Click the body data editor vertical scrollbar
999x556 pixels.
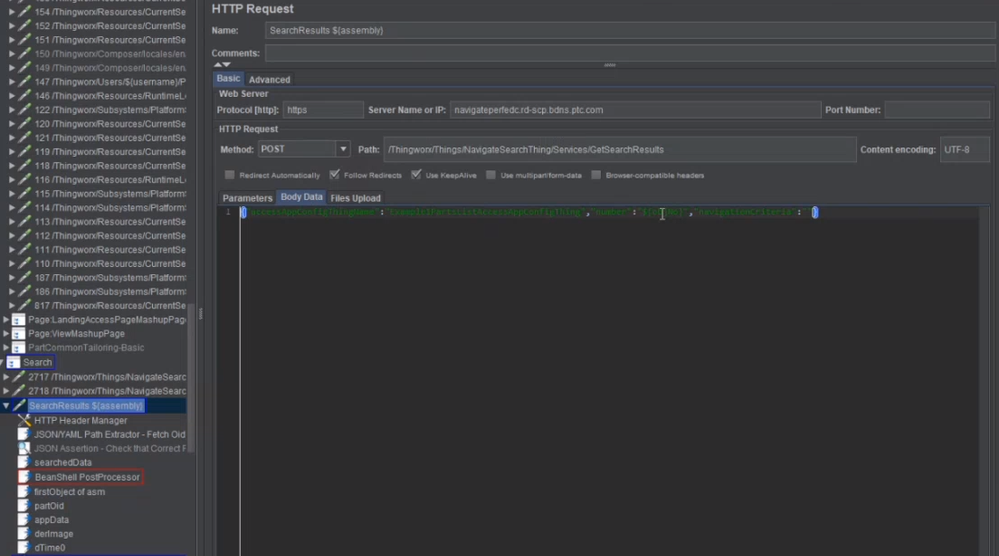[984, 382]
